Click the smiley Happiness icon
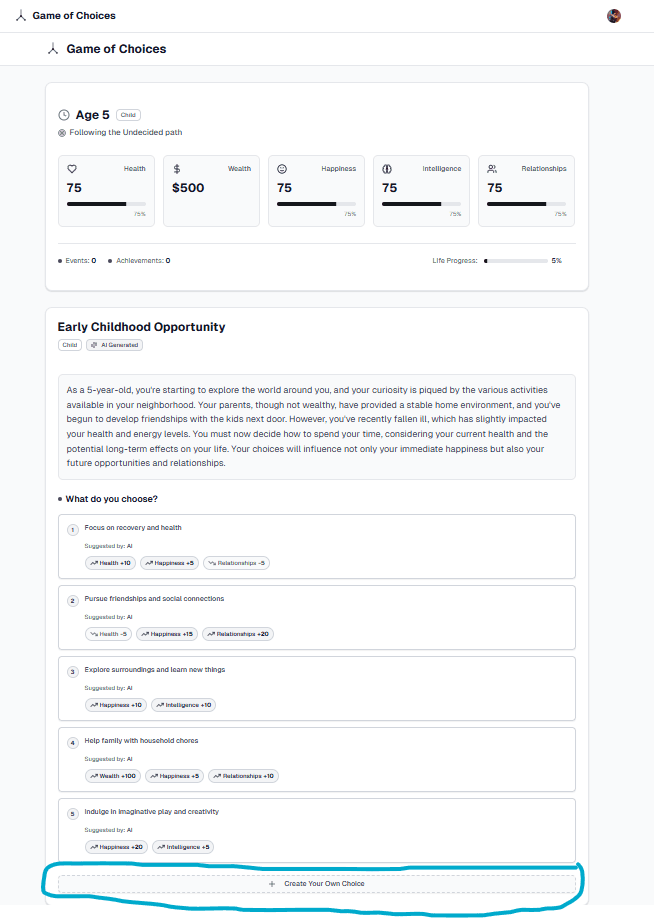The width and height of the screenshot is (654, 918). [282, 169]
